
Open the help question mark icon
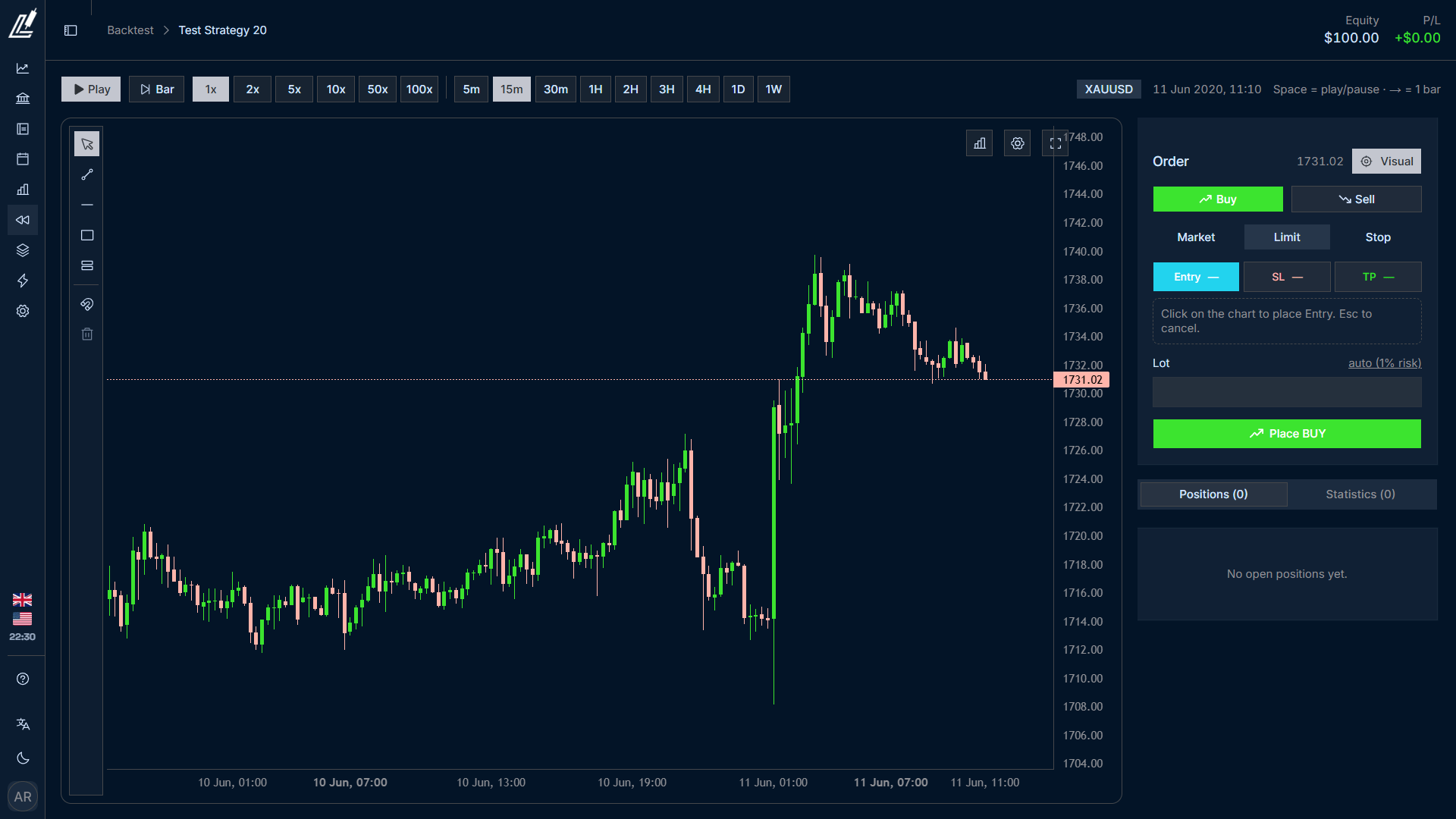point(23,679)
